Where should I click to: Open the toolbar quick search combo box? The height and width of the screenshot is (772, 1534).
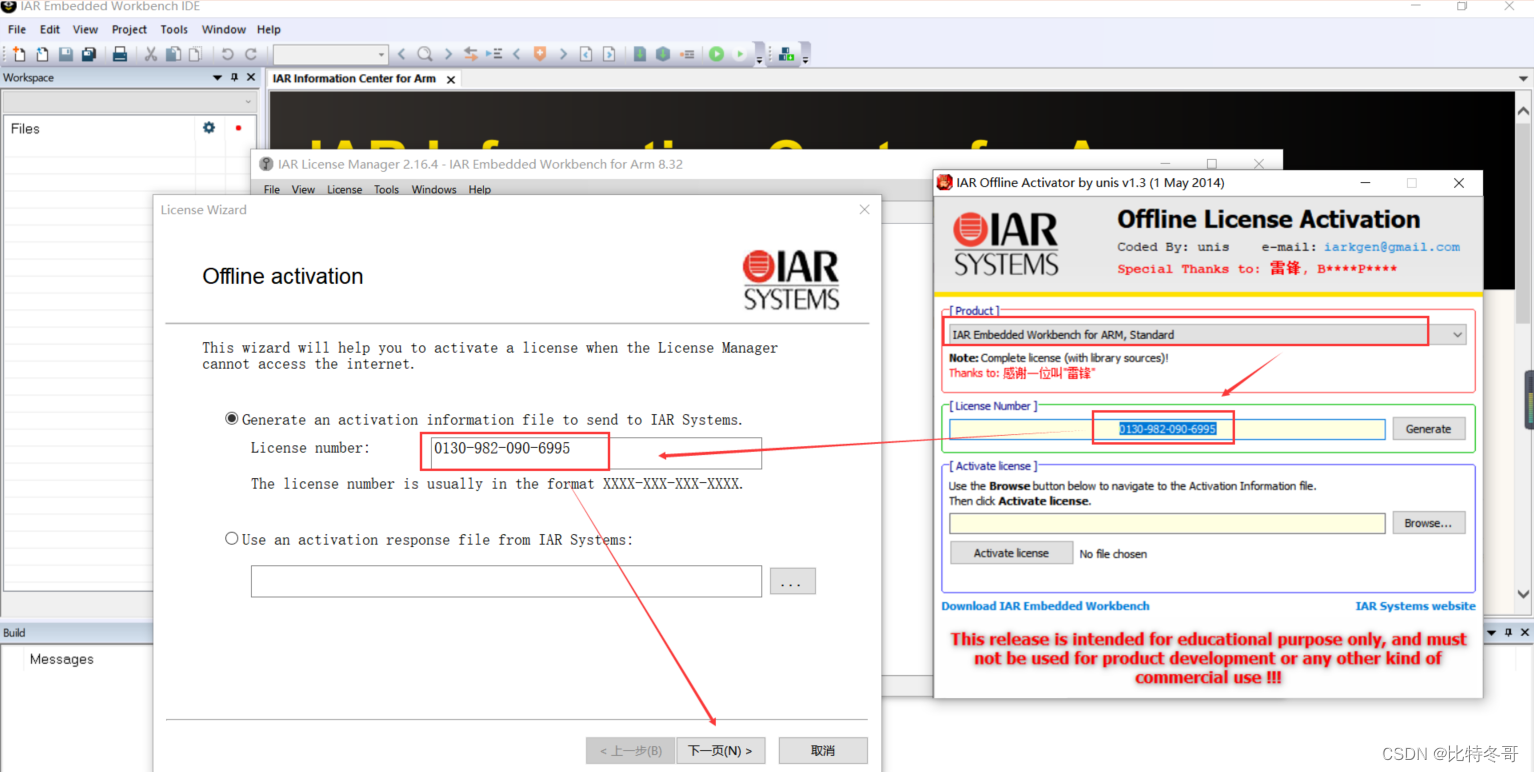click(330, 54)
